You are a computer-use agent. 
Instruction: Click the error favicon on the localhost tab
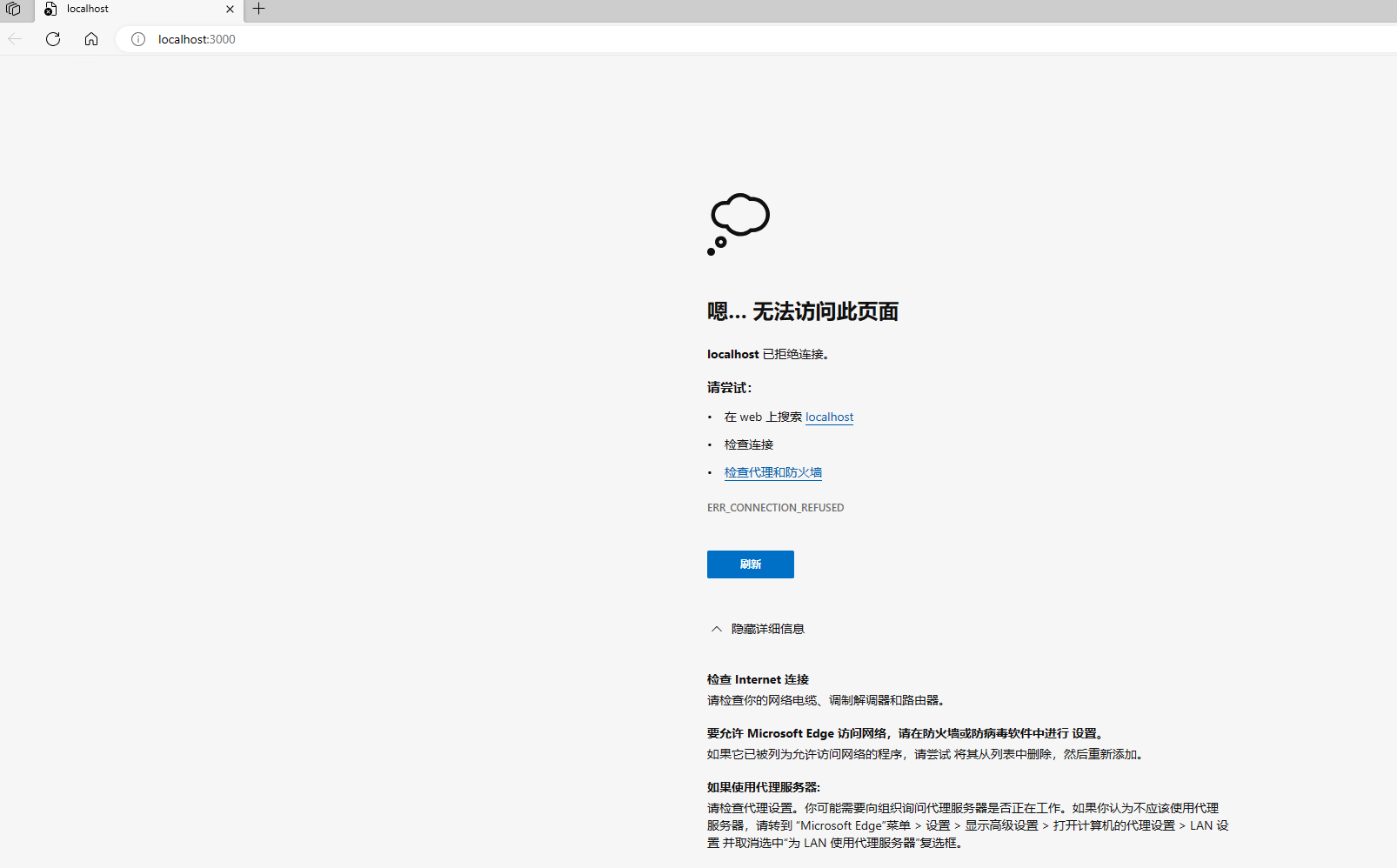pos(50,10)
